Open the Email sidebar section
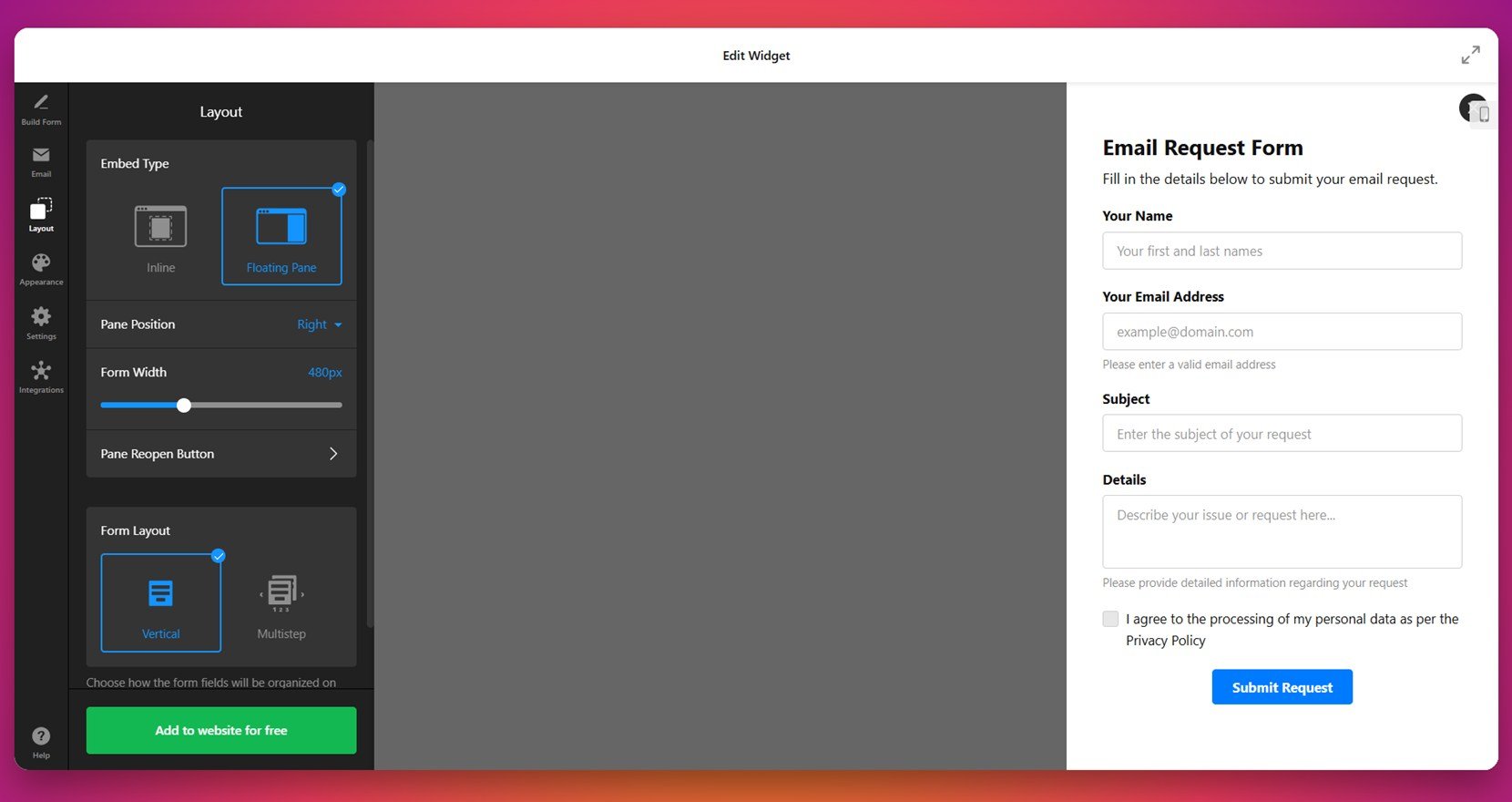 point(41,162)
